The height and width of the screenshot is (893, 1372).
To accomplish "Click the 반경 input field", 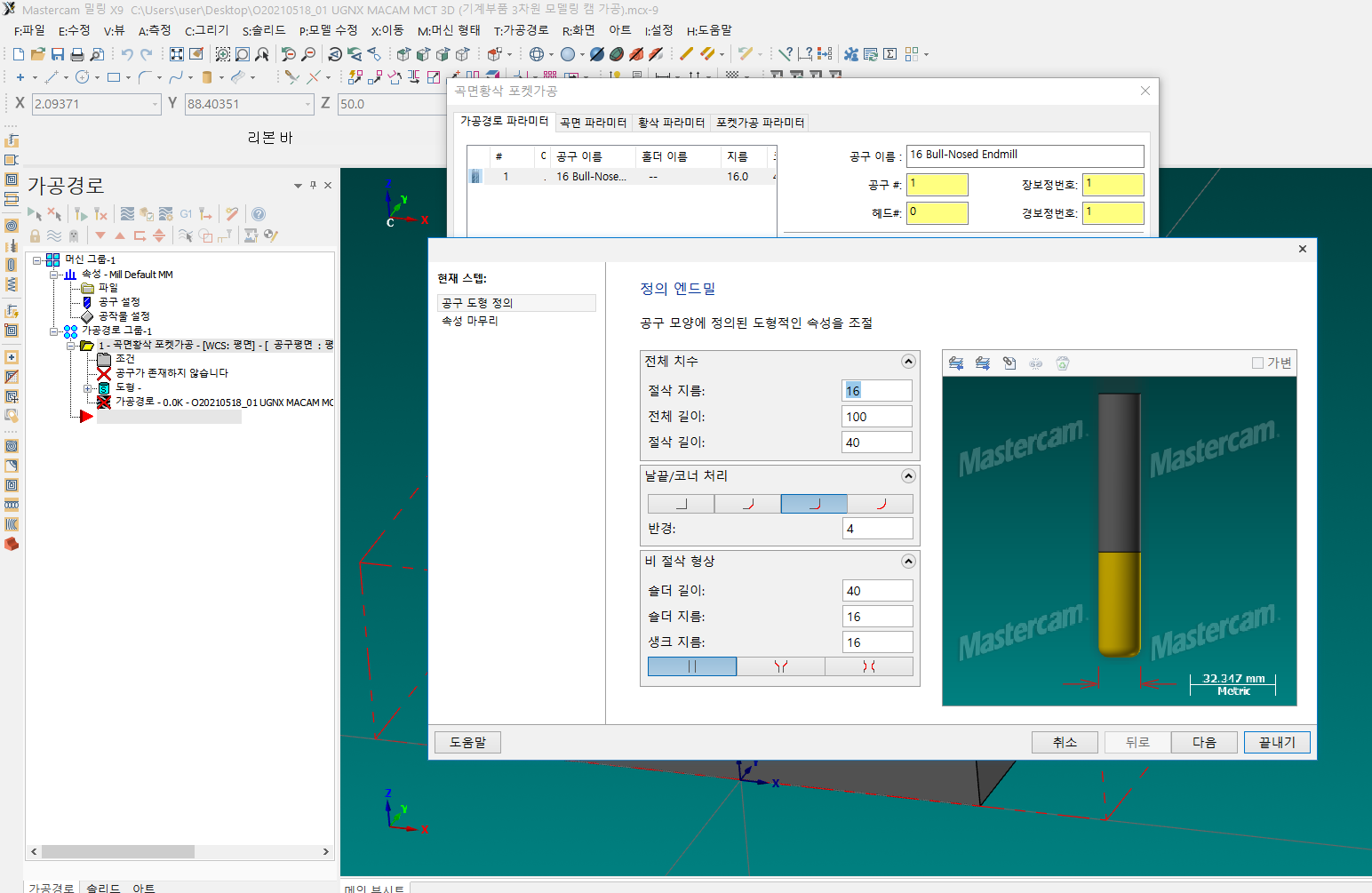I will 877,529.
